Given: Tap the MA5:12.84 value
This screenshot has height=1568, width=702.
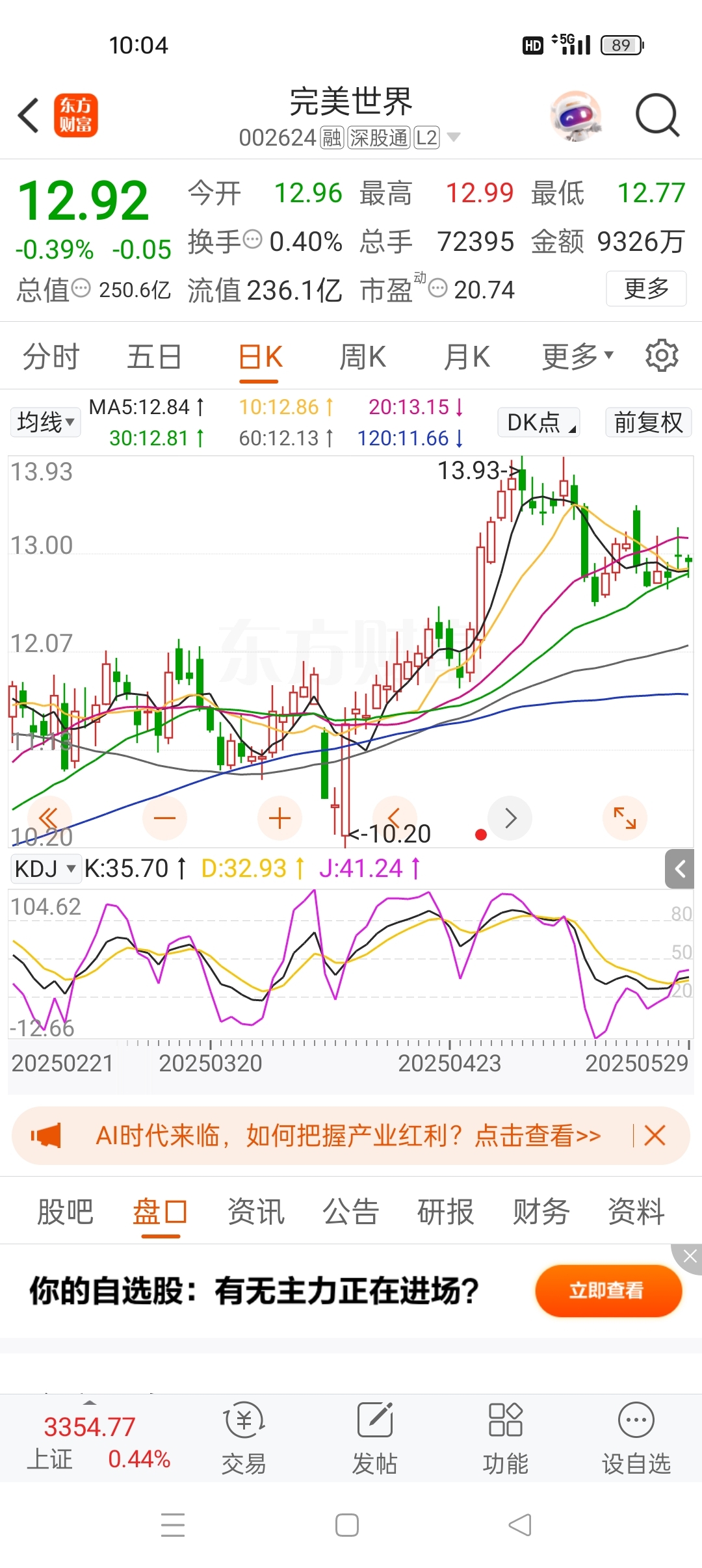Looking at the screenshot, I should [146, 407].
